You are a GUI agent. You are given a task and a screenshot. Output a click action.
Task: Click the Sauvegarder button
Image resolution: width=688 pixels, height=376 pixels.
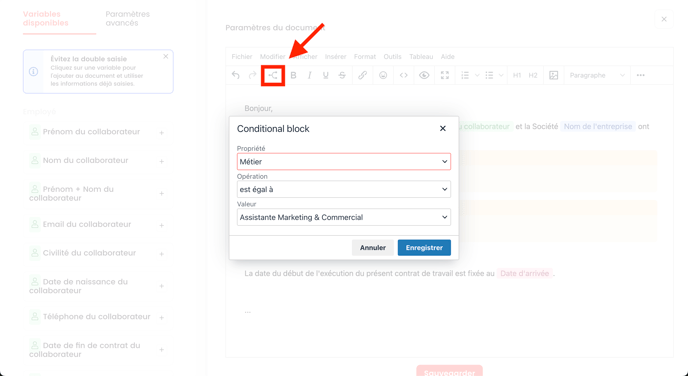coord(449,372)
